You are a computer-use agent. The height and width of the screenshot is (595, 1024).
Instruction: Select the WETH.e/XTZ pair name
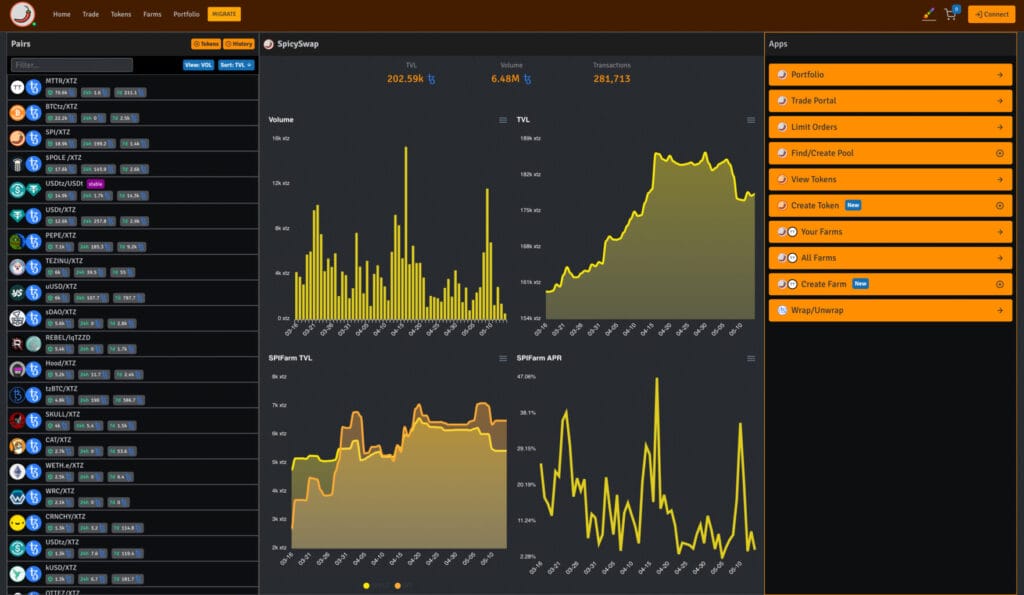[x=65, y=466]
